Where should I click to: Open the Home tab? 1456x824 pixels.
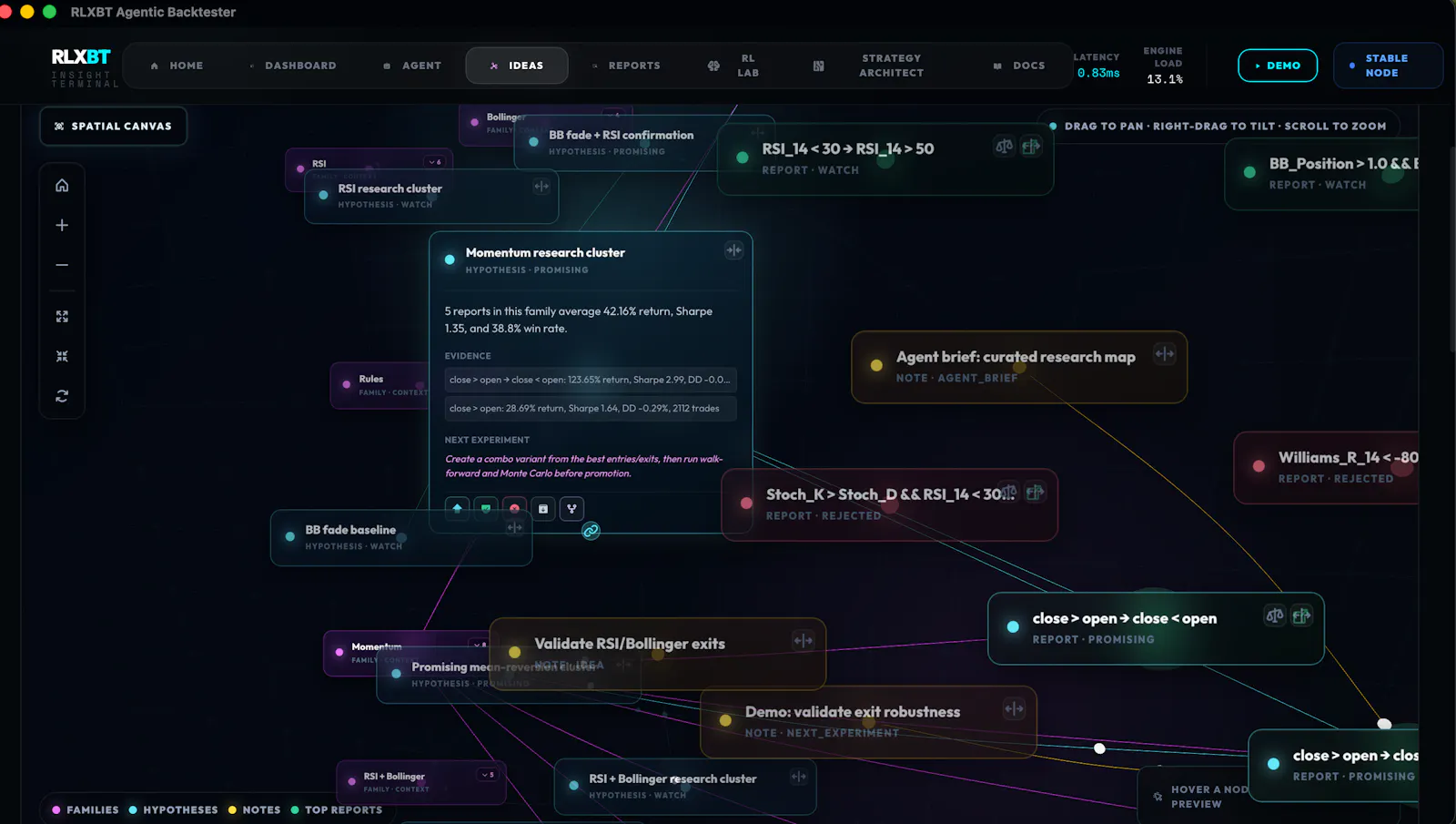(177, 66)
